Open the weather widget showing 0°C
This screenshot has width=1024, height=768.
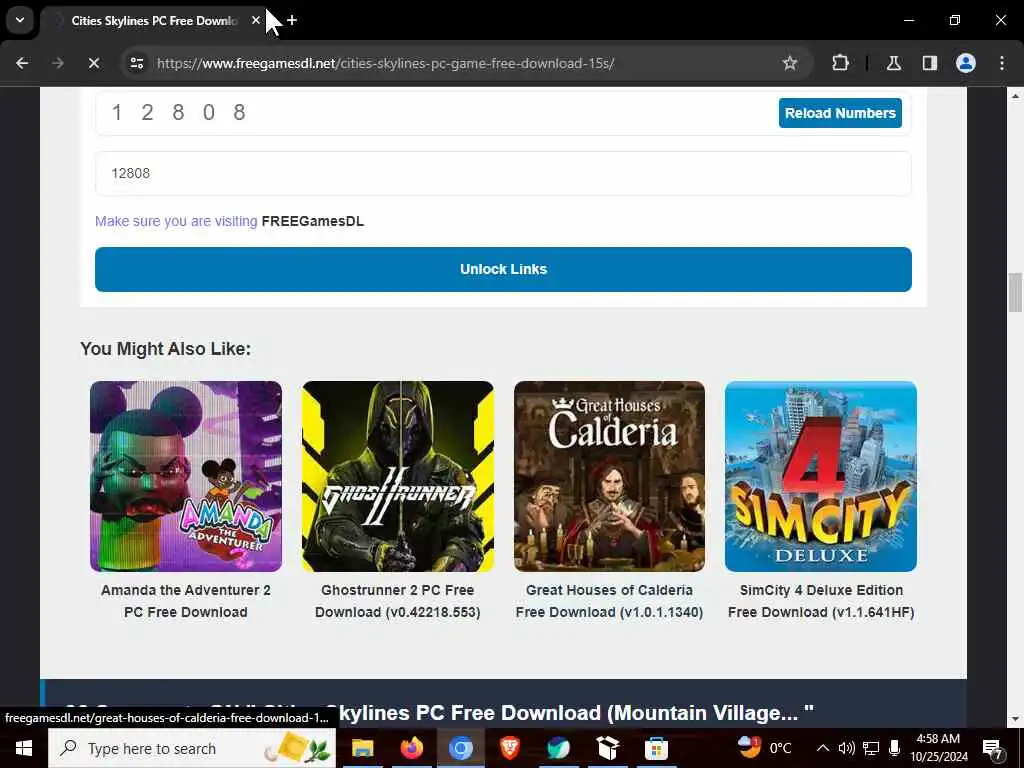[764, 748]
